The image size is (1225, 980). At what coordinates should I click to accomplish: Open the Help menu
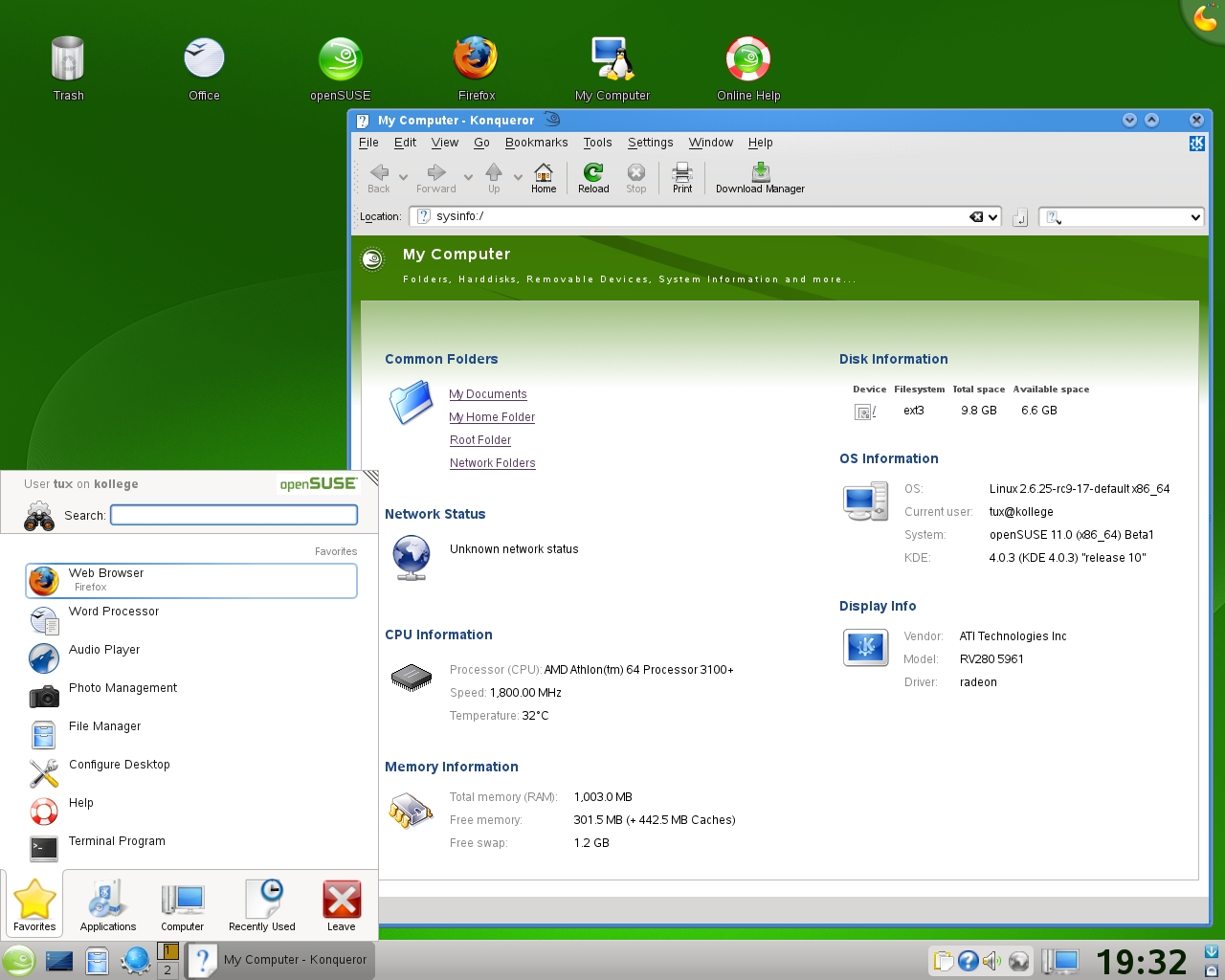(x=761, y=143)
